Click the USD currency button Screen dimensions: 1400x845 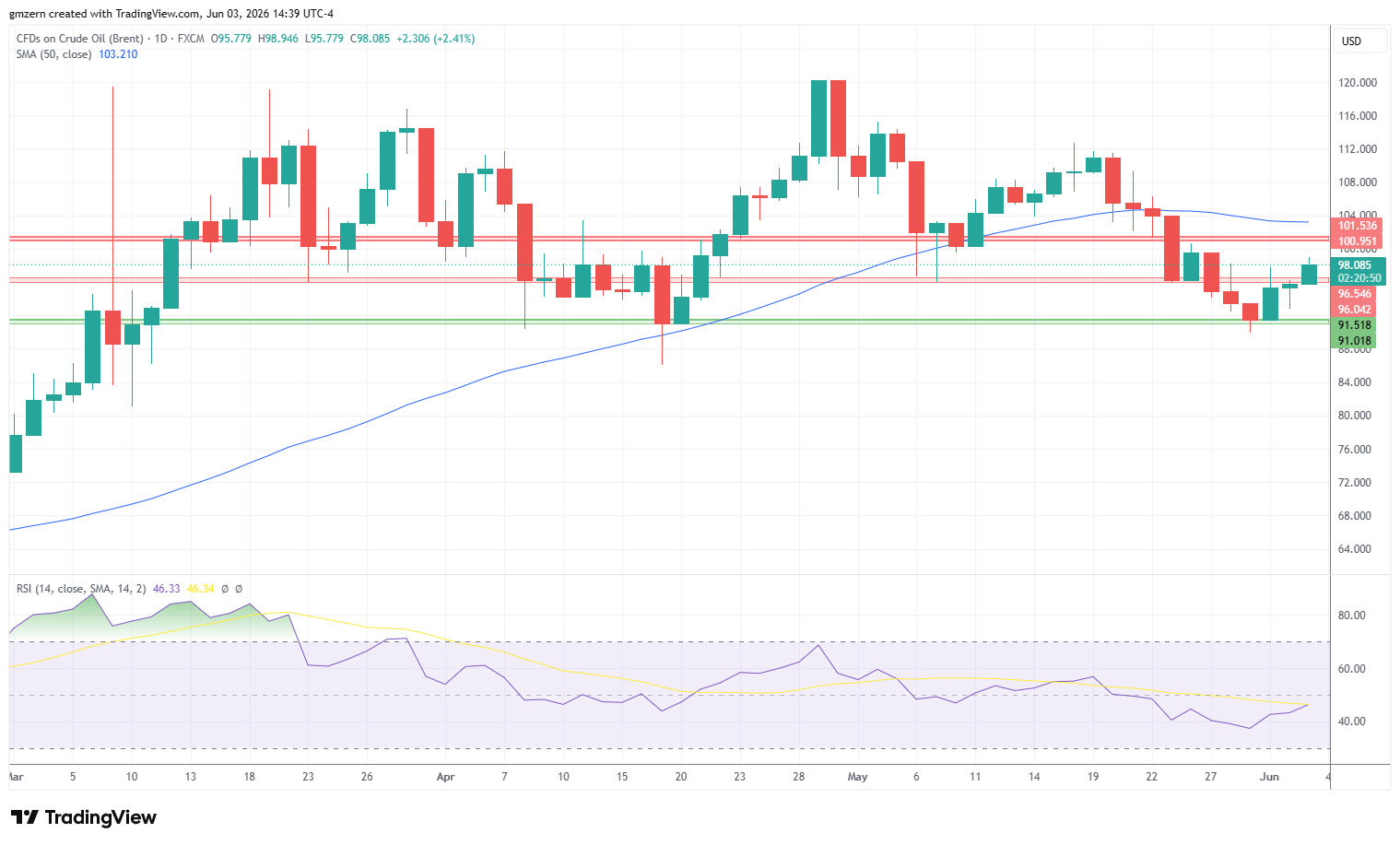tap(1359, 41)
